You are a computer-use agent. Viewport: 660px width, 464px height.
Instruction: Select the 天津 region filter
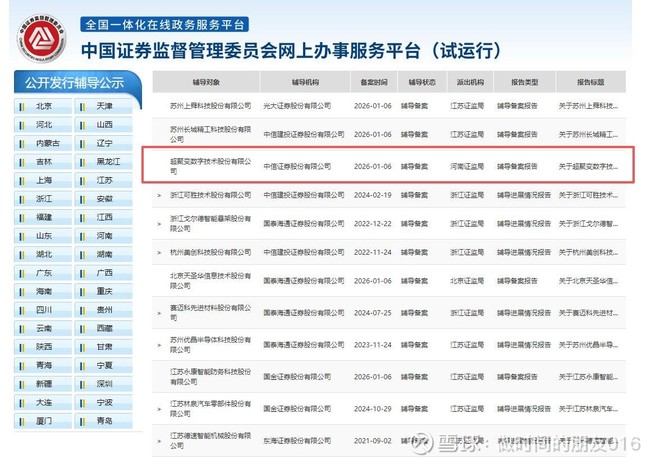(104, 106)
